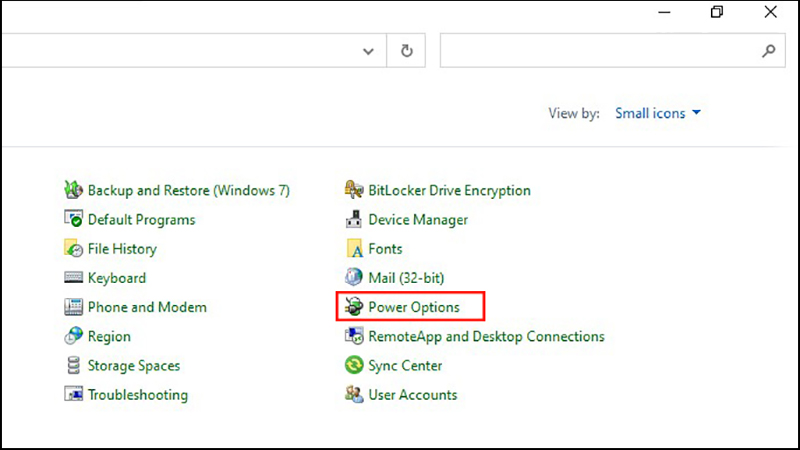
Task: Click the User Accounts icon
Action: pyautogui.click(x=354, y=394)
